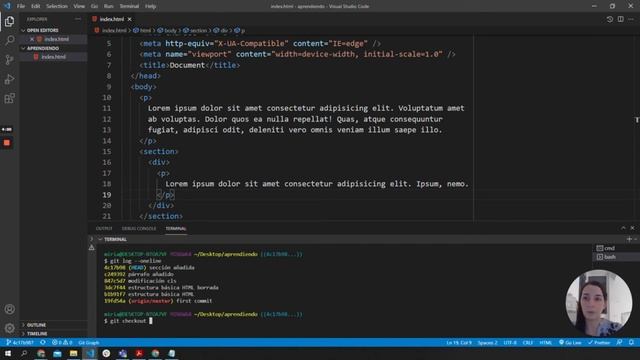Click Ln 19, Col 9 cursor position
The width and height of the screenshot is (640, 360).
(x=459, y=342)
